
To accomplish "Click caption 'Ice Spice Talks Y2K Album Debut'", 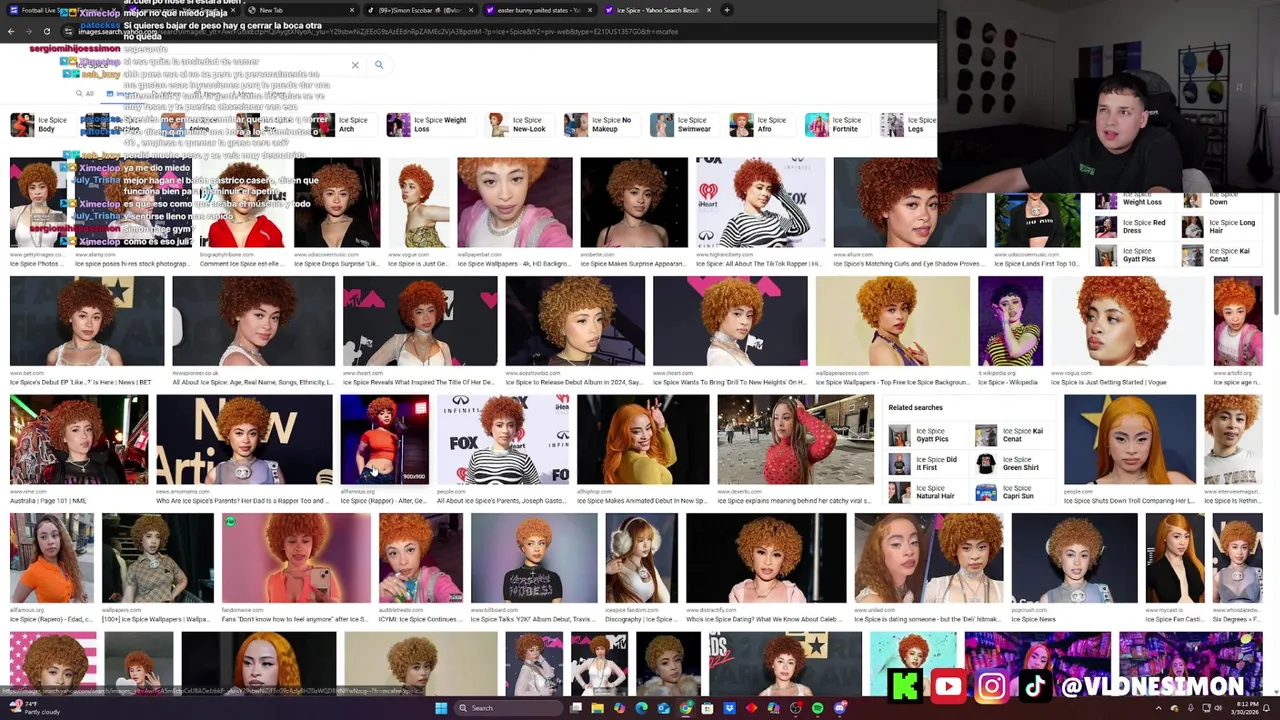I will pos(534,619).
